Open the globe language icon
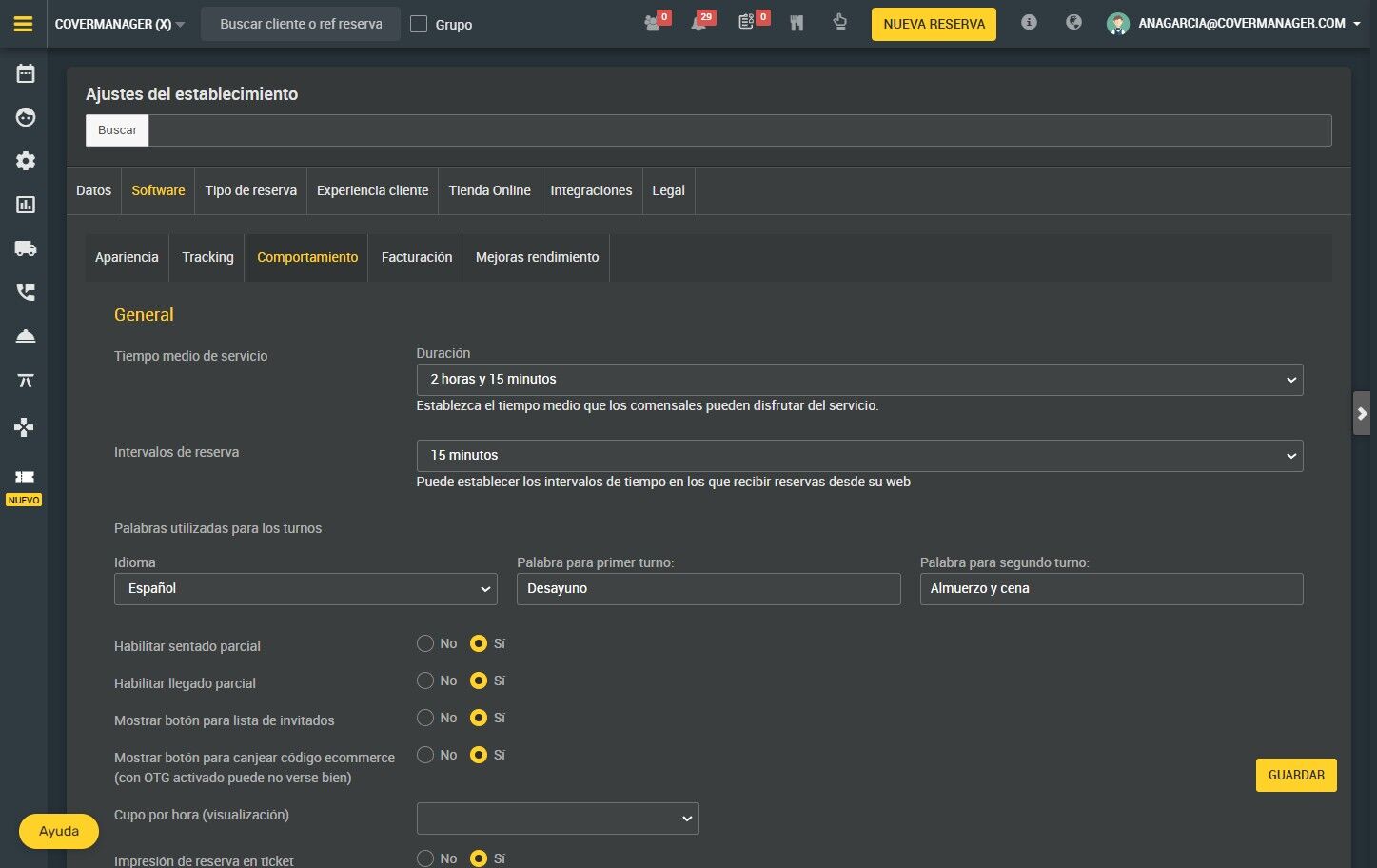1377x868 pixels. (x=1073, y=23)
